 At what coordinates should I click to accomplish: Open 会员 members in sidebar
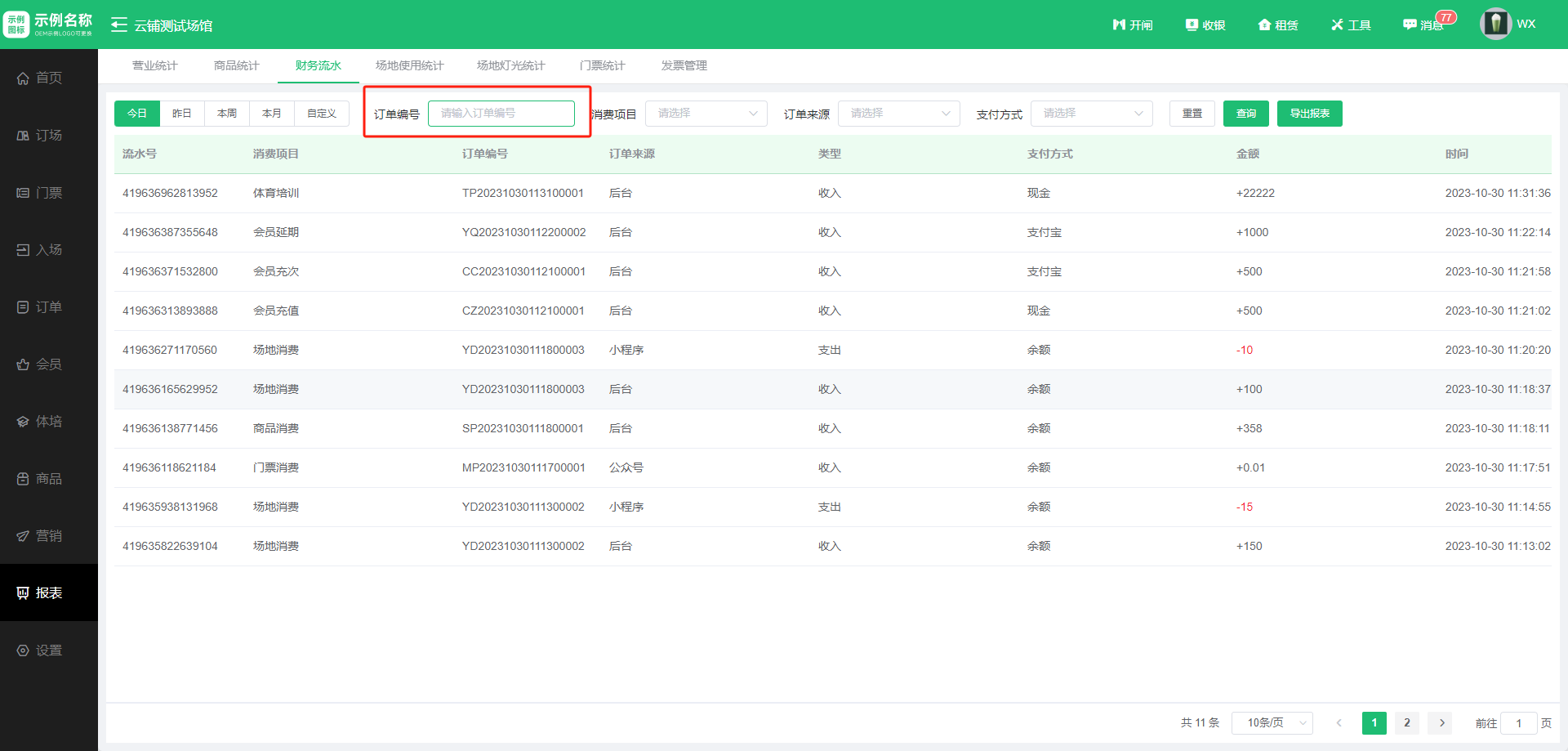(49, 364)
